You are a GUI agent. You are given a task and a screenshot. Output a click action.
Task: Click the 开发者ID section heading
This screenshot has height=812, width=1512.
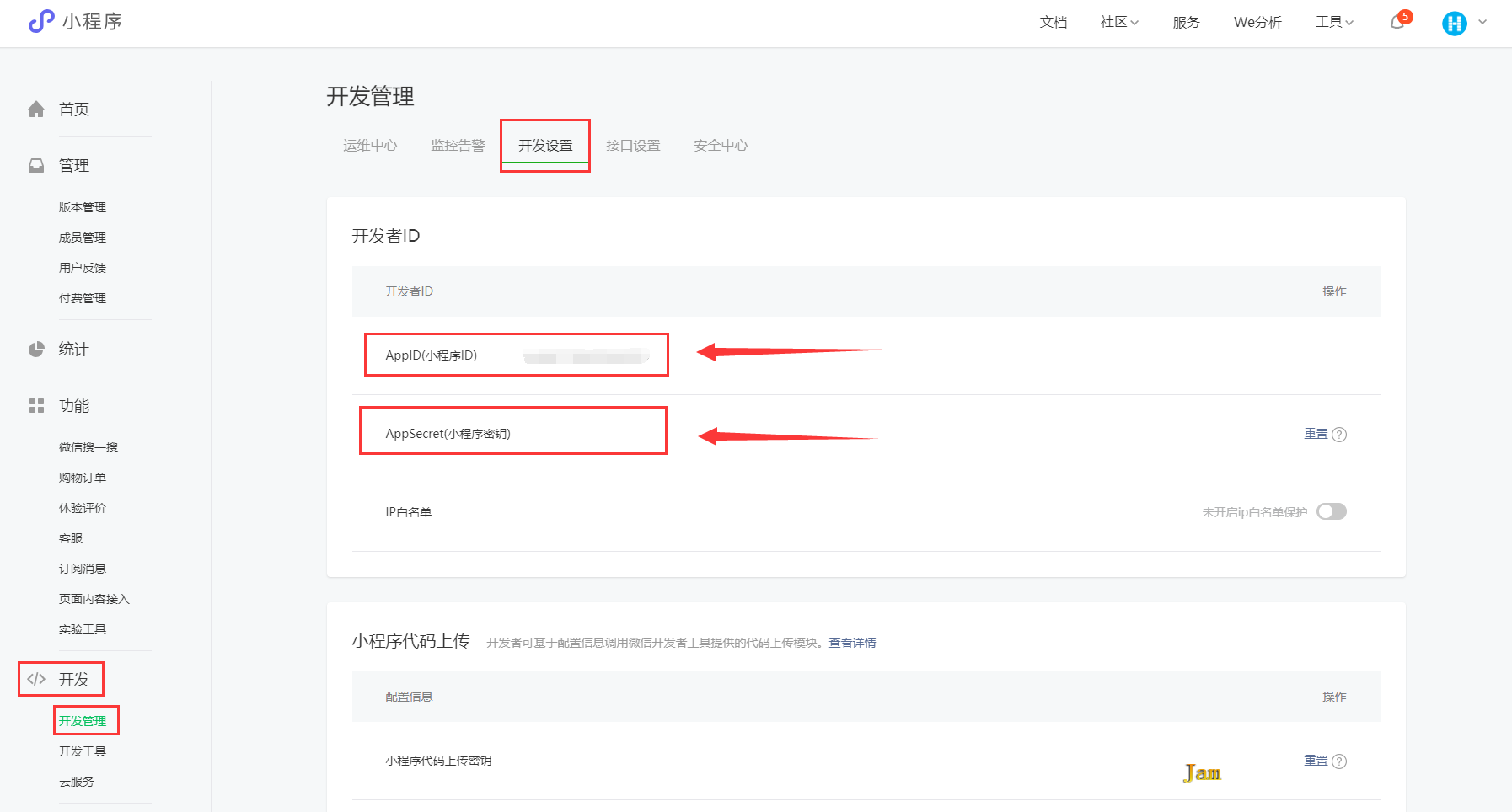coord(386,236)
